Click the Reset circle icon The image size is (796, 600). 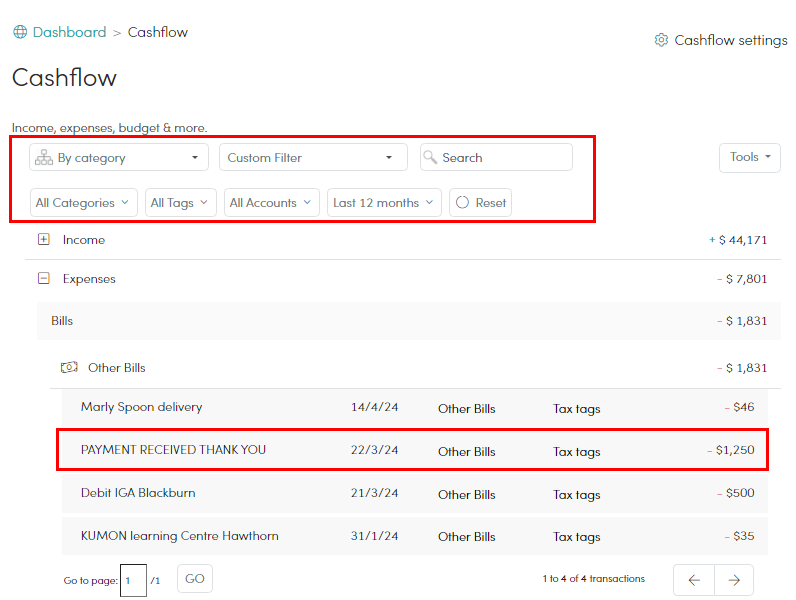462,203
